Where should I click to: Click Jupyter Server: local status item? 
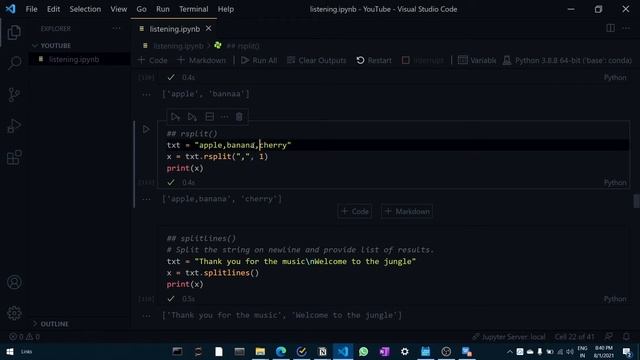[x=509, y=337]
